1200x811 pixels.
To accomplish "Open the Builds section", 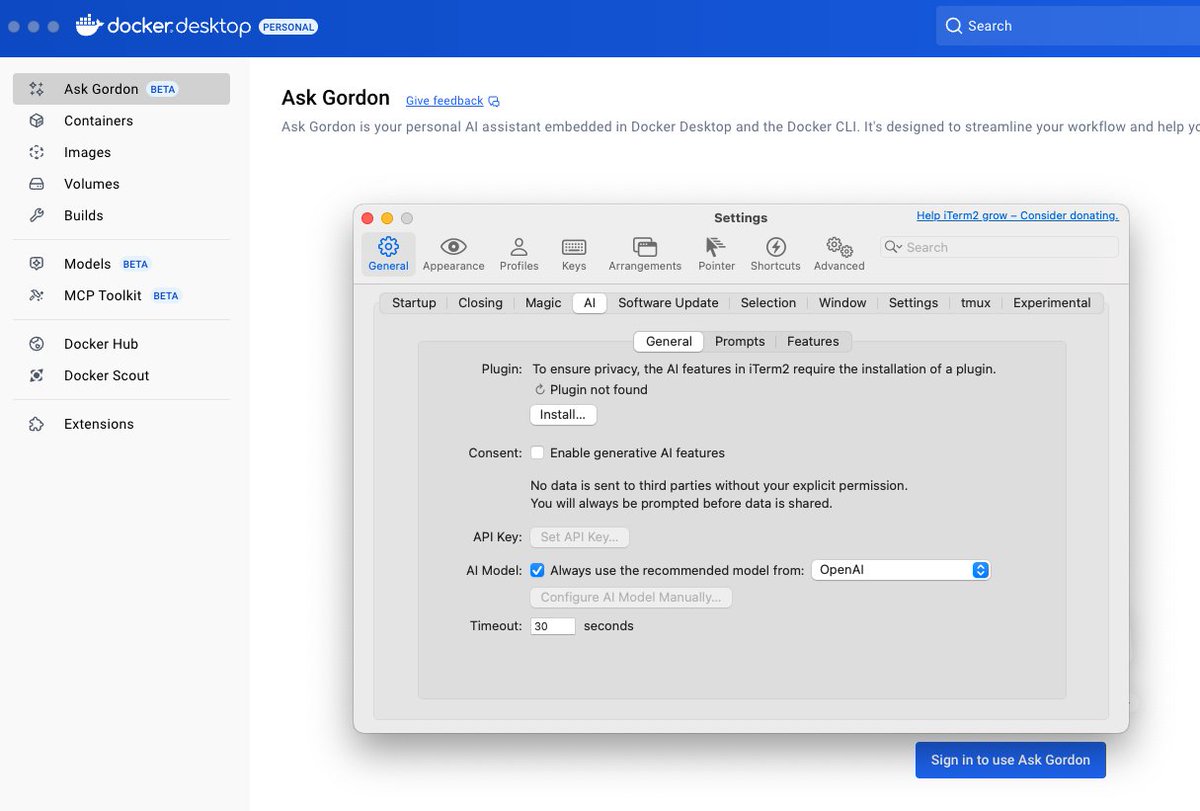I will coord(82,215).
